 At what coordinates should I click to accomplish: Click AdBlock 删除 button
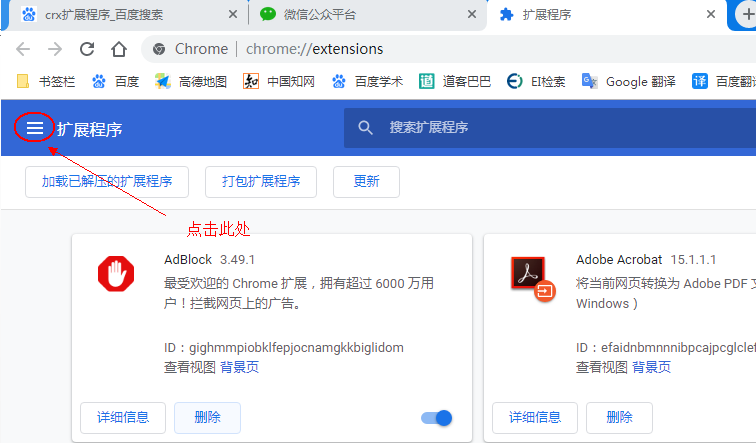(207, 417)
